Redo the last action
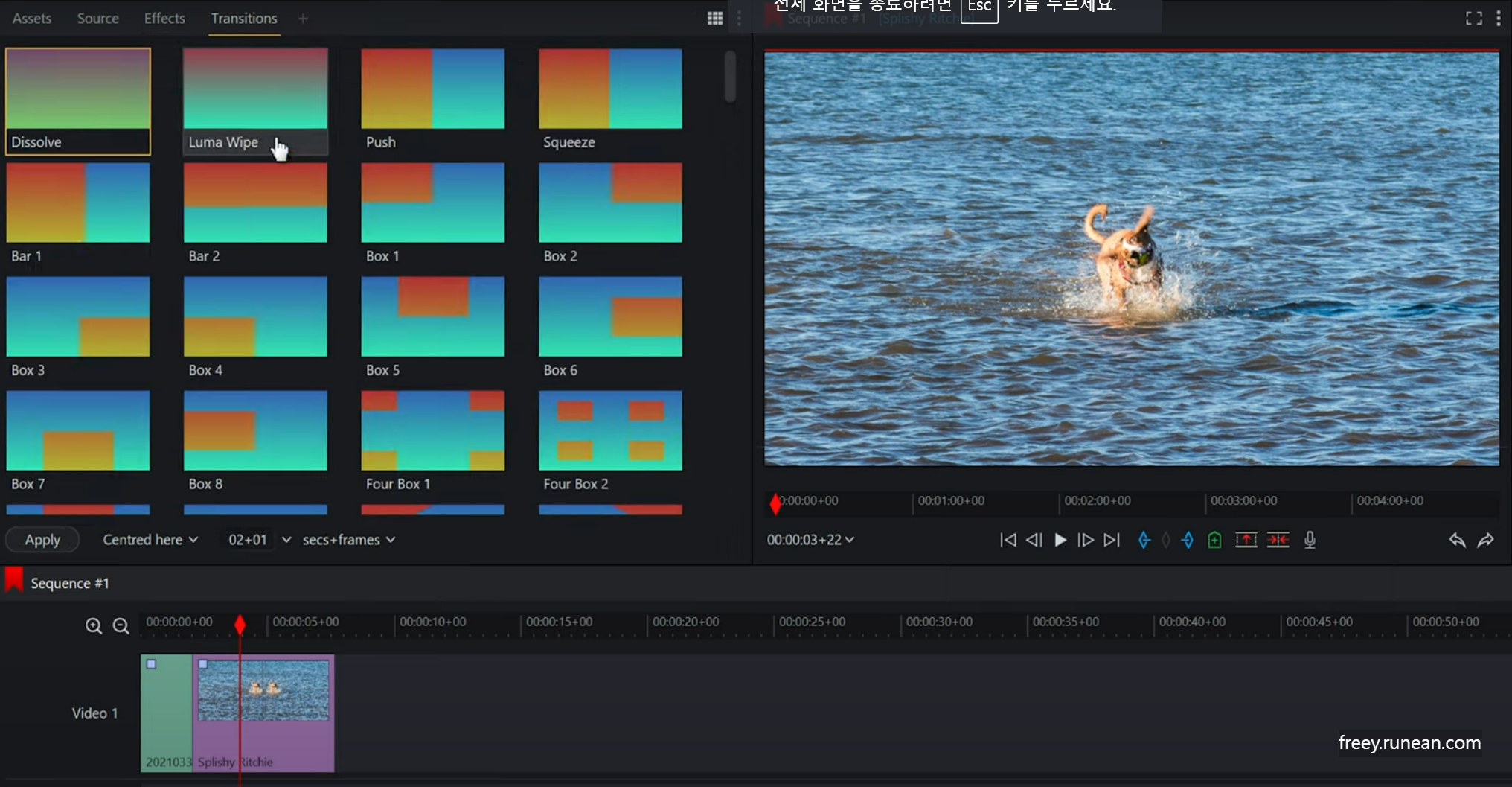Viewport: 1512px width, 787px height. pos(1486,540)
